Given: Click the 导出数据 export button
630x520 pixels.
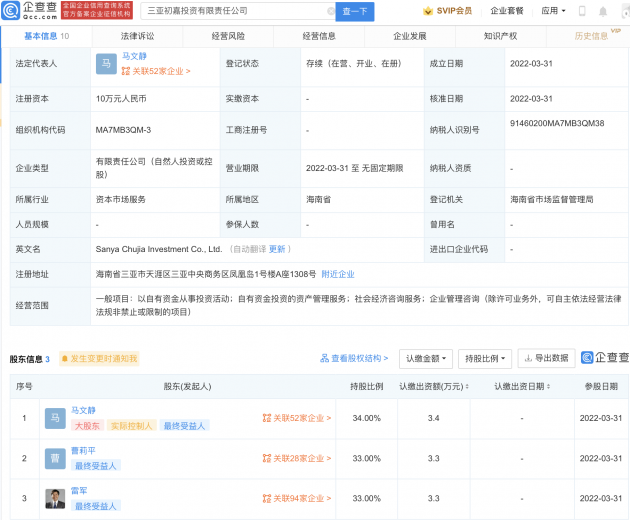Looking at the screenshot, I should [x=546, y=358].
